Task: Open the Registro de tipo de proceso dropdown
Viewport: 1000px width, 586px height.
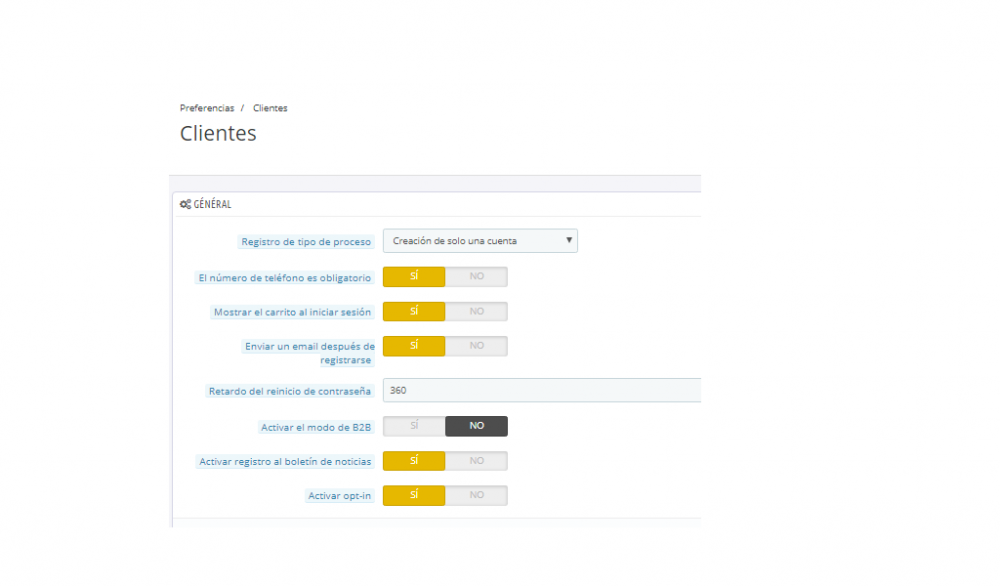Action: (x=480, y=241)
